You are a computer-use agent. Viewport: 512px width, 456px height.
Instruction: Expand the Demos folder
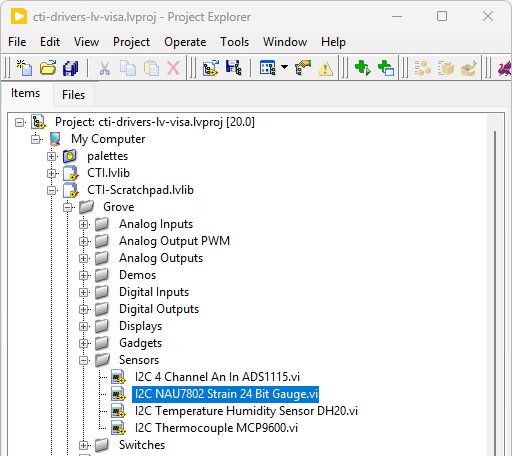point(84,275)
